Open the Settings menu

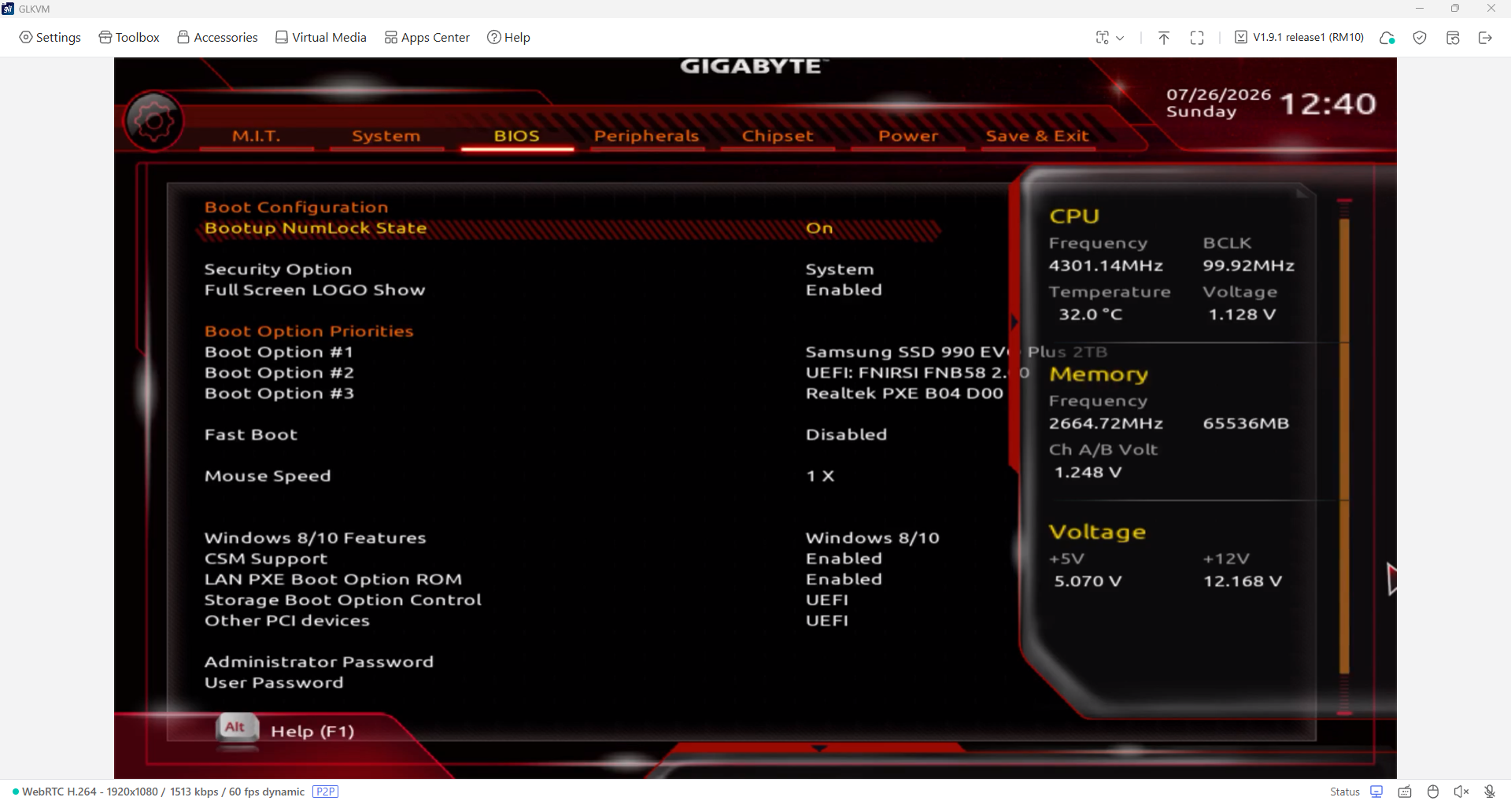[x=50, y=38]
